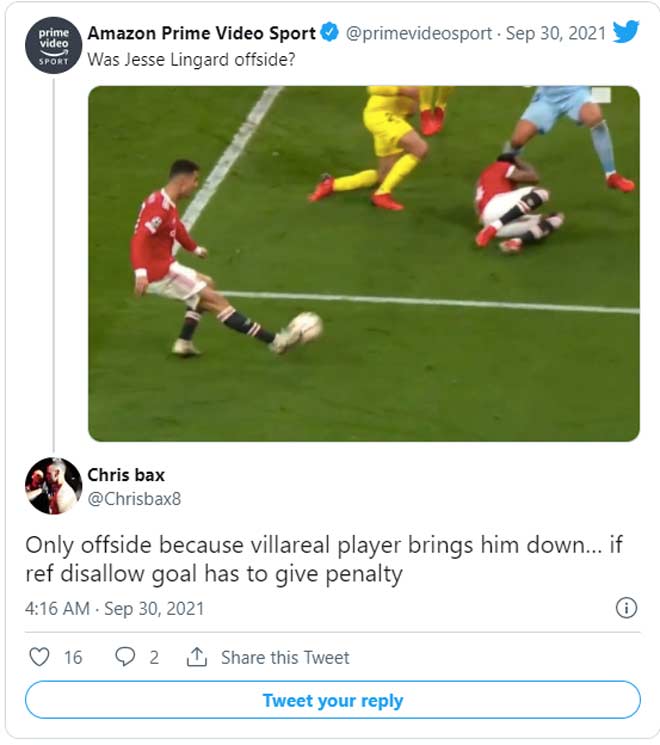
Task: Click the Twitter bird logo
Action: (x=625, y=32)
